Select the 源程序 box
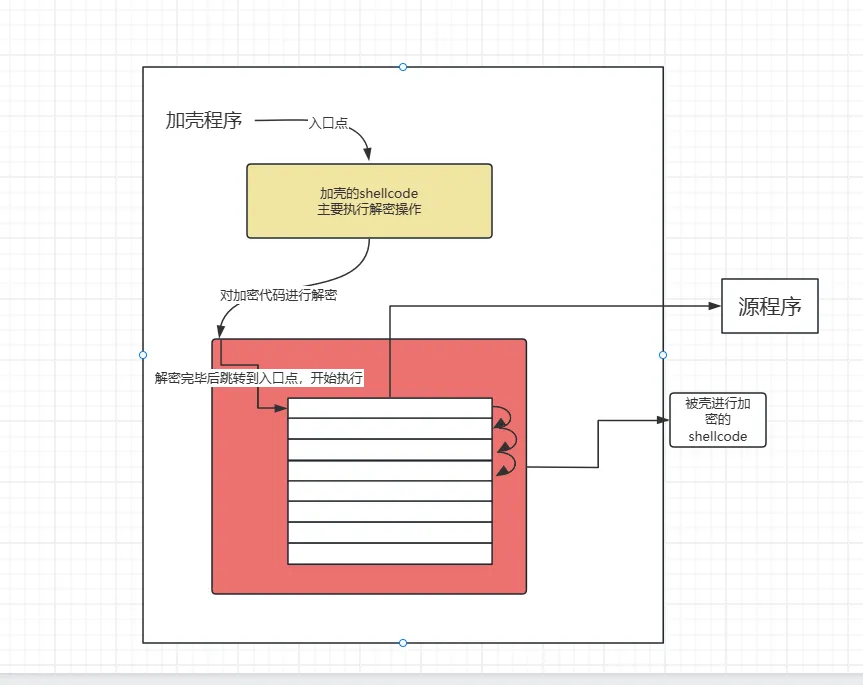Viewport: 863px width, 685px height. click(770, 306)
